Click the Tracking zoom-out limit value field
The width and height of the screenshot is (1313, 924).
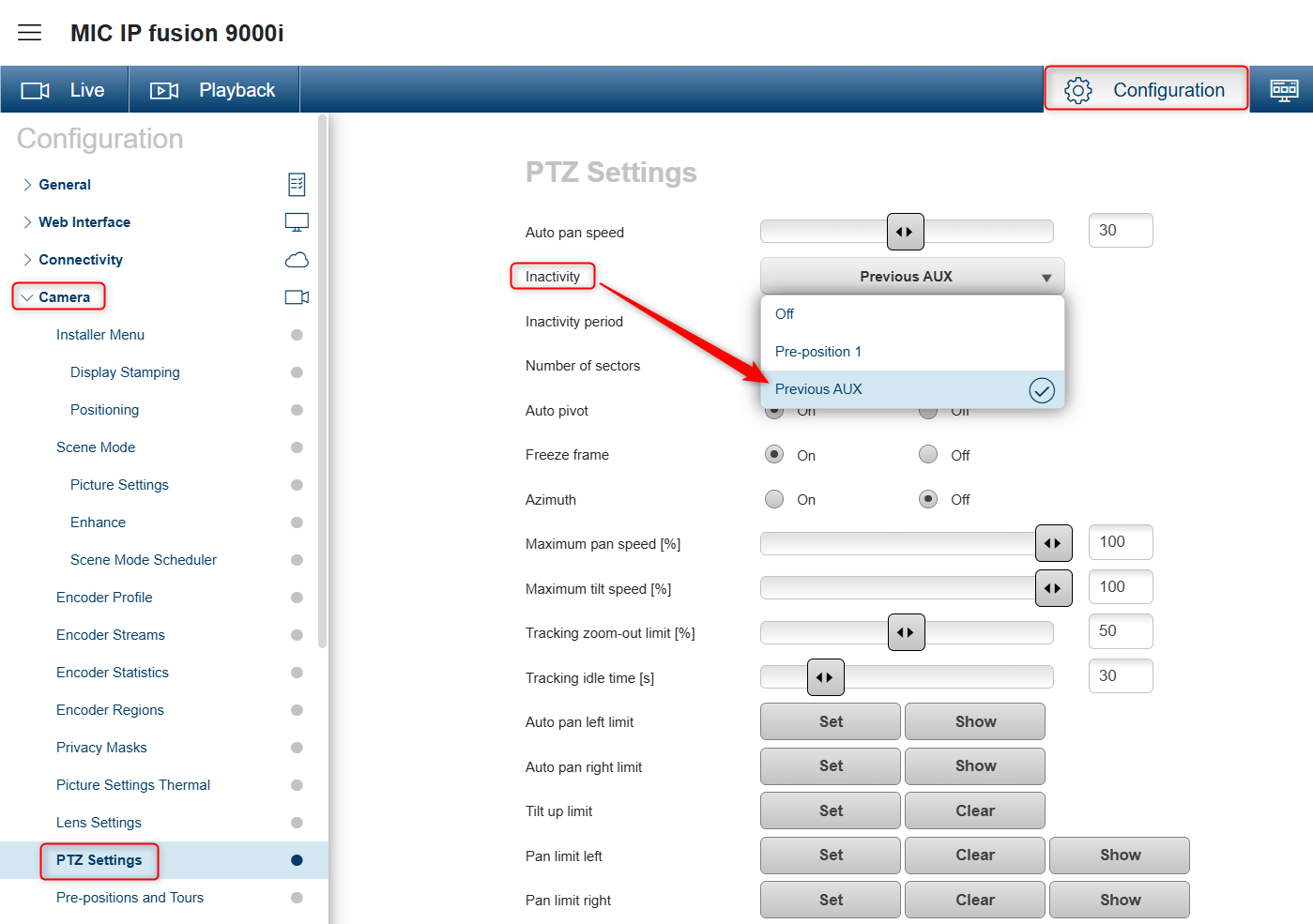(x=1121, y=631)
